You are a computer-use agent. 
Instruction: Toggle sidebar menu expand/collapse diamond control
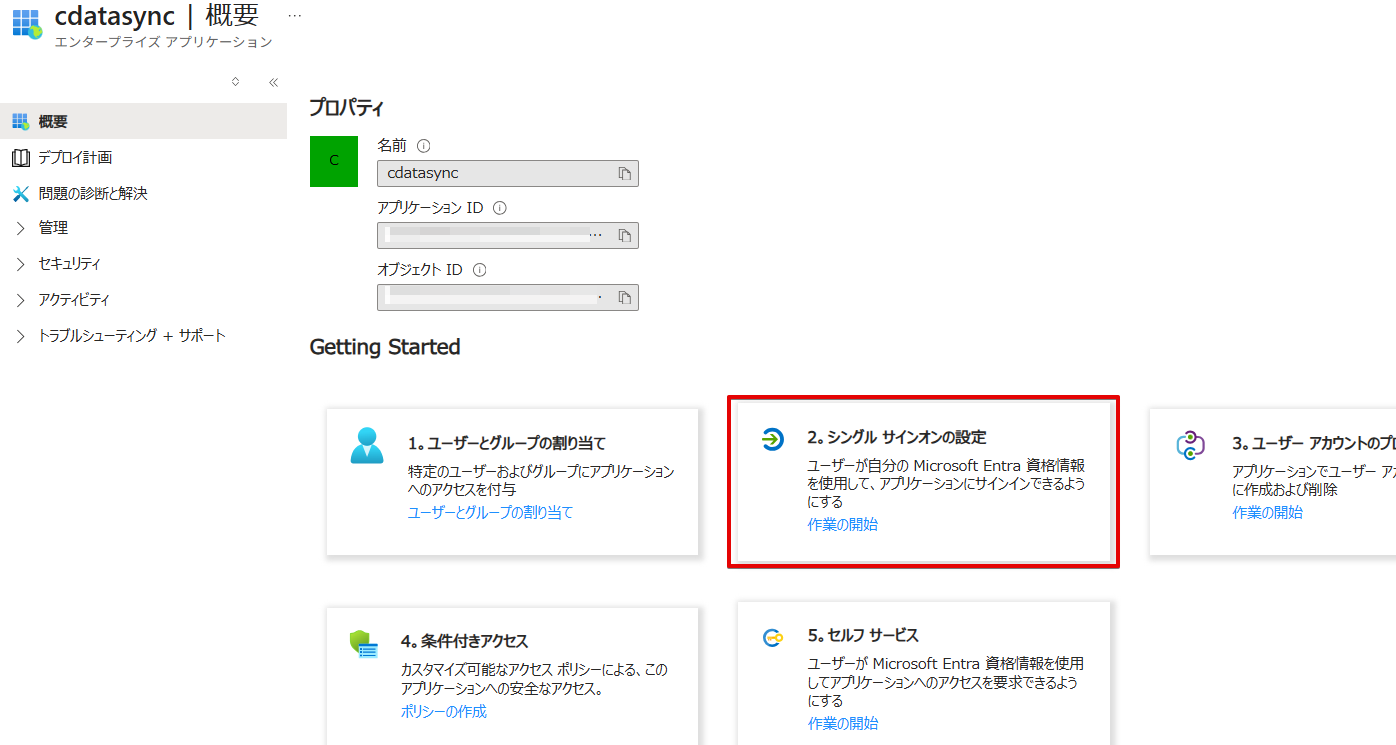tap(235, 82)
